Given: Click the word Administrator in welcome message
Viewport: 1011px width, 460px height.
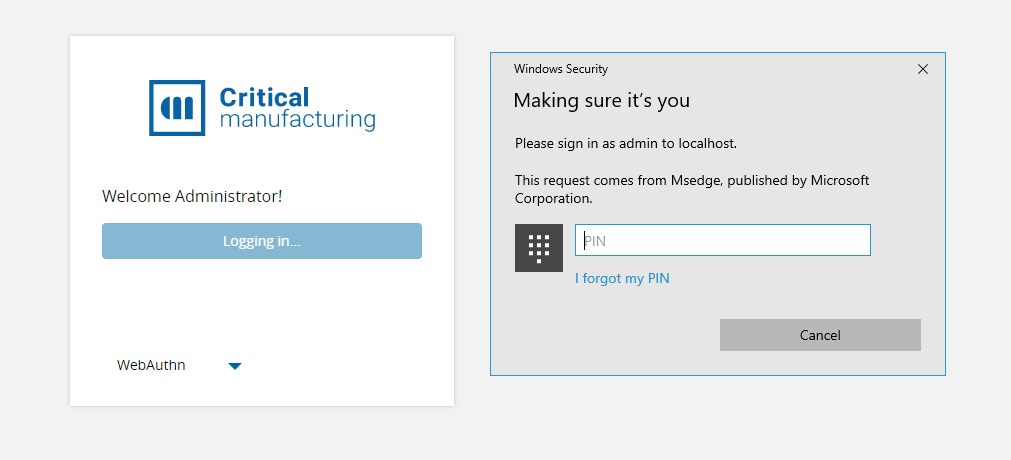Looking at the screenshot, I should pos(227,196).
